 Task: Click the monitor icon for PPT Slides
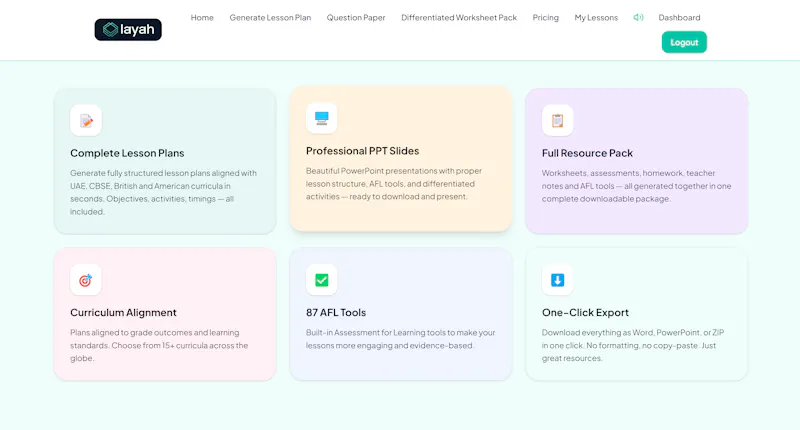[321, 118]
